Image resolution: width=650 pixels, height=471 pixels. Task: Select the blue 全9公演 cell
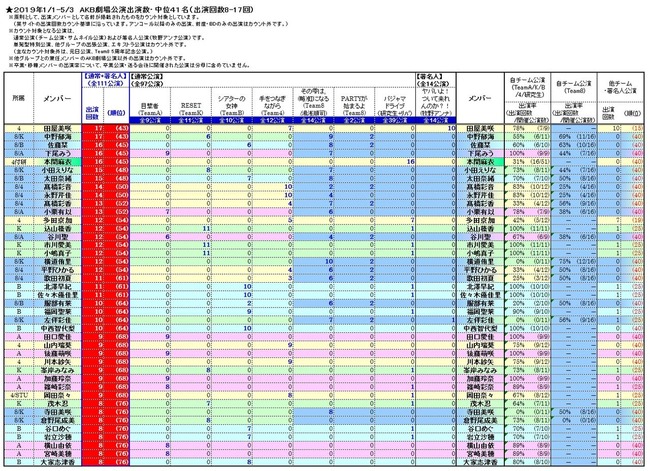tap(150, 120)
